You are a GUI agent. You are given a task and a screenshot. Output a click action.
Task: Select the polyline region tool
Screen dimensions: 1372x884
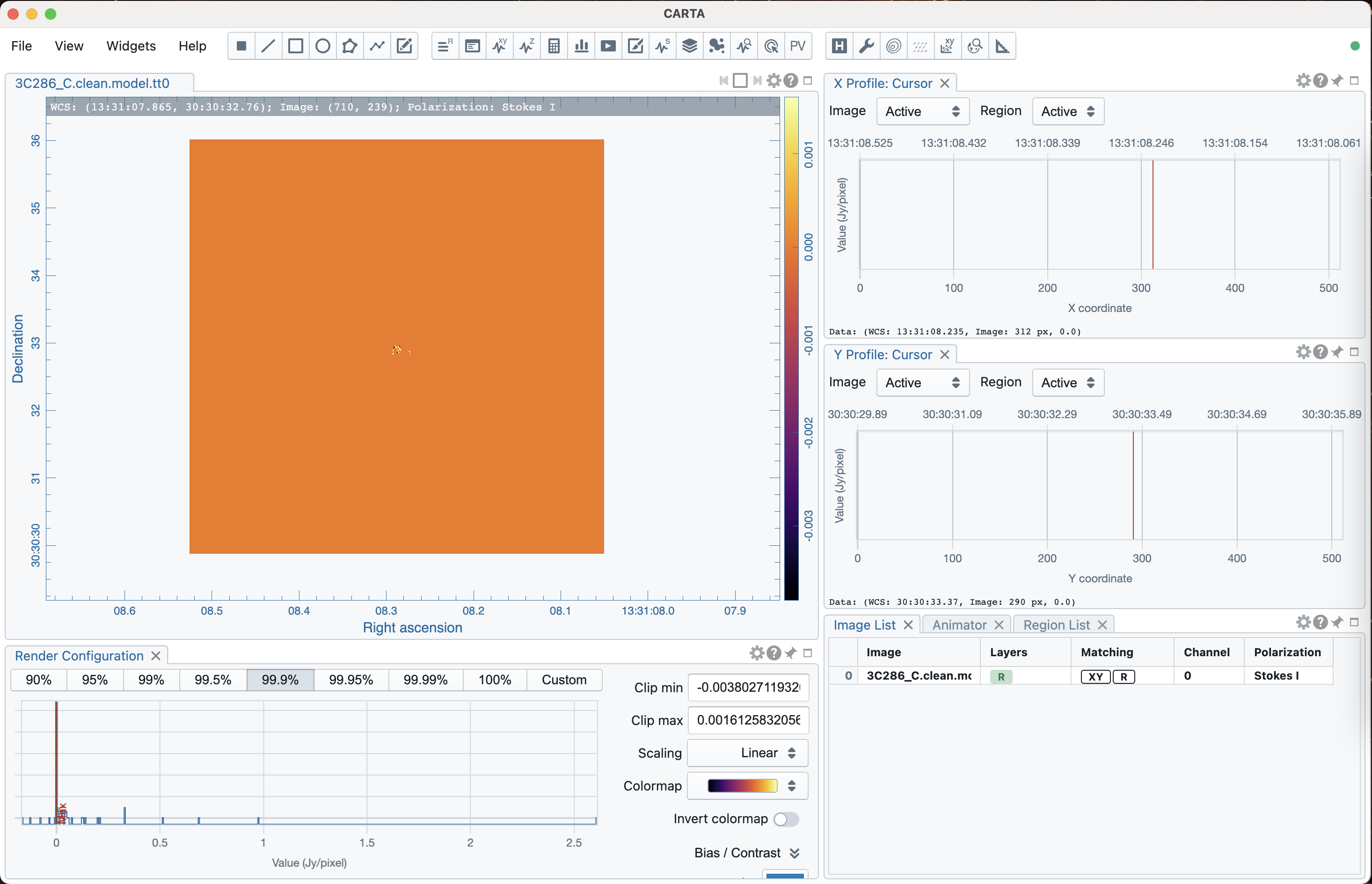(x=377, y=46)
